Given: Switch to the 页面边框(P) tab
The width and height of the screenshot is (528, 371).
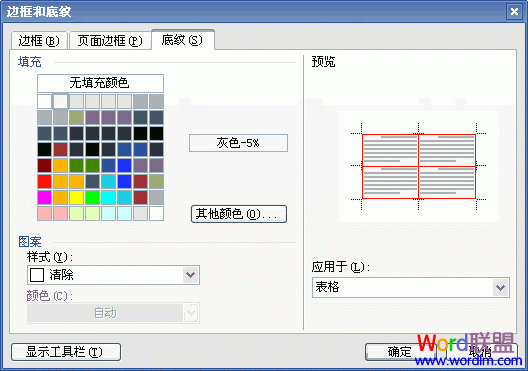Looking at the screenshot, I should click(110, 41).
